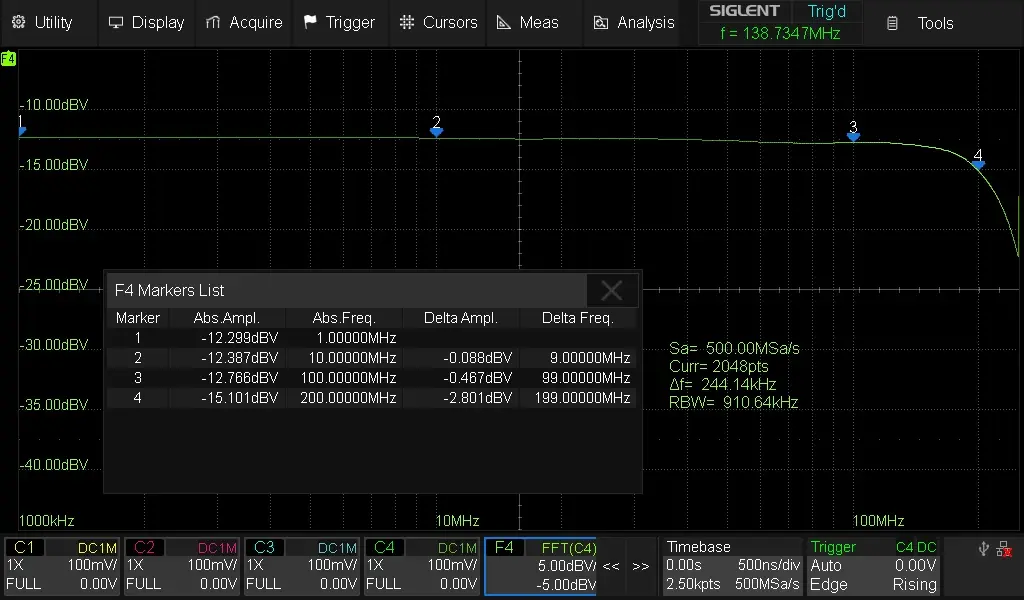Select marker 4 on the FFT trace
This screenshot has height=600, width=1024.
978,161
